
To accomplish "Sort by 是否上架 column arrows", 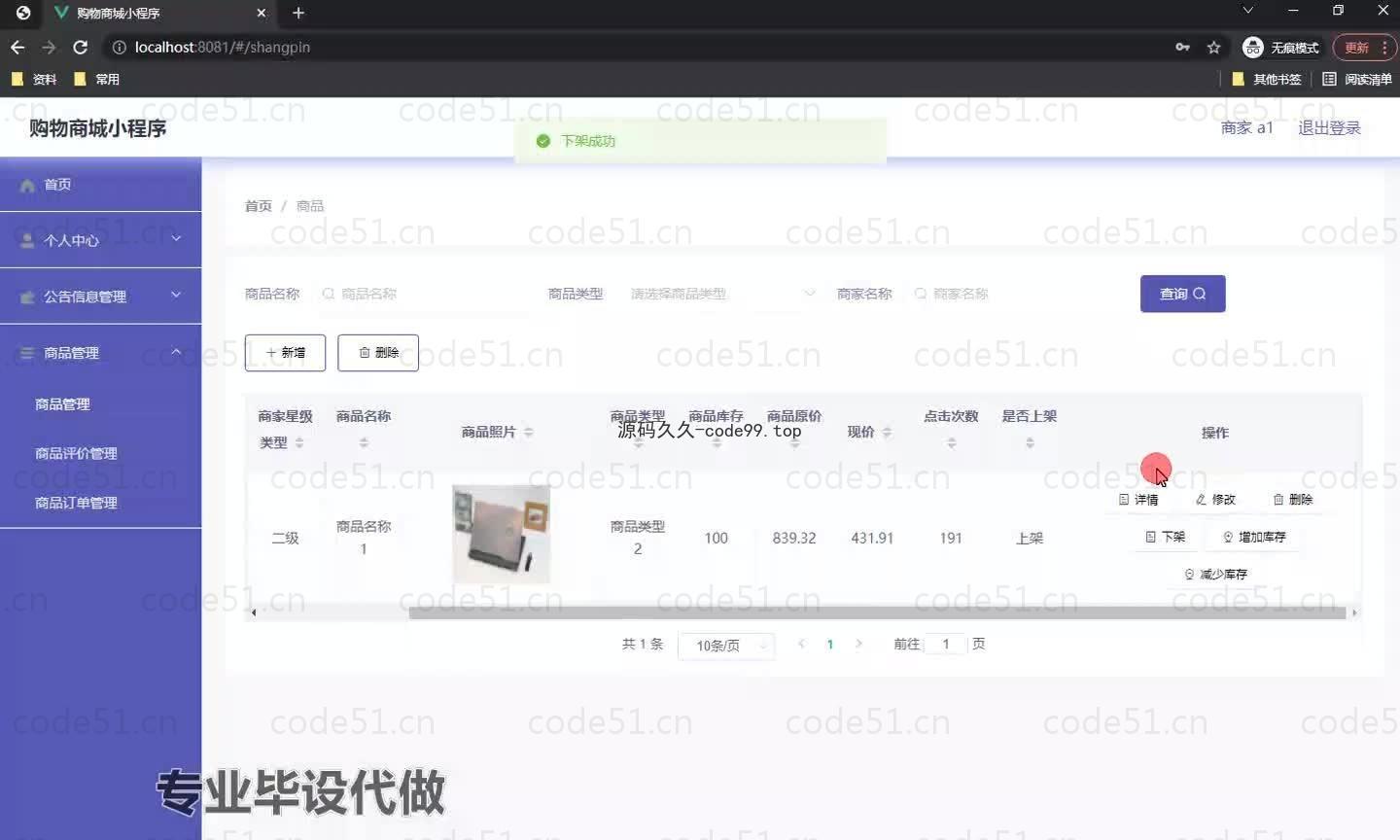I will click(x=1030, y=442).
